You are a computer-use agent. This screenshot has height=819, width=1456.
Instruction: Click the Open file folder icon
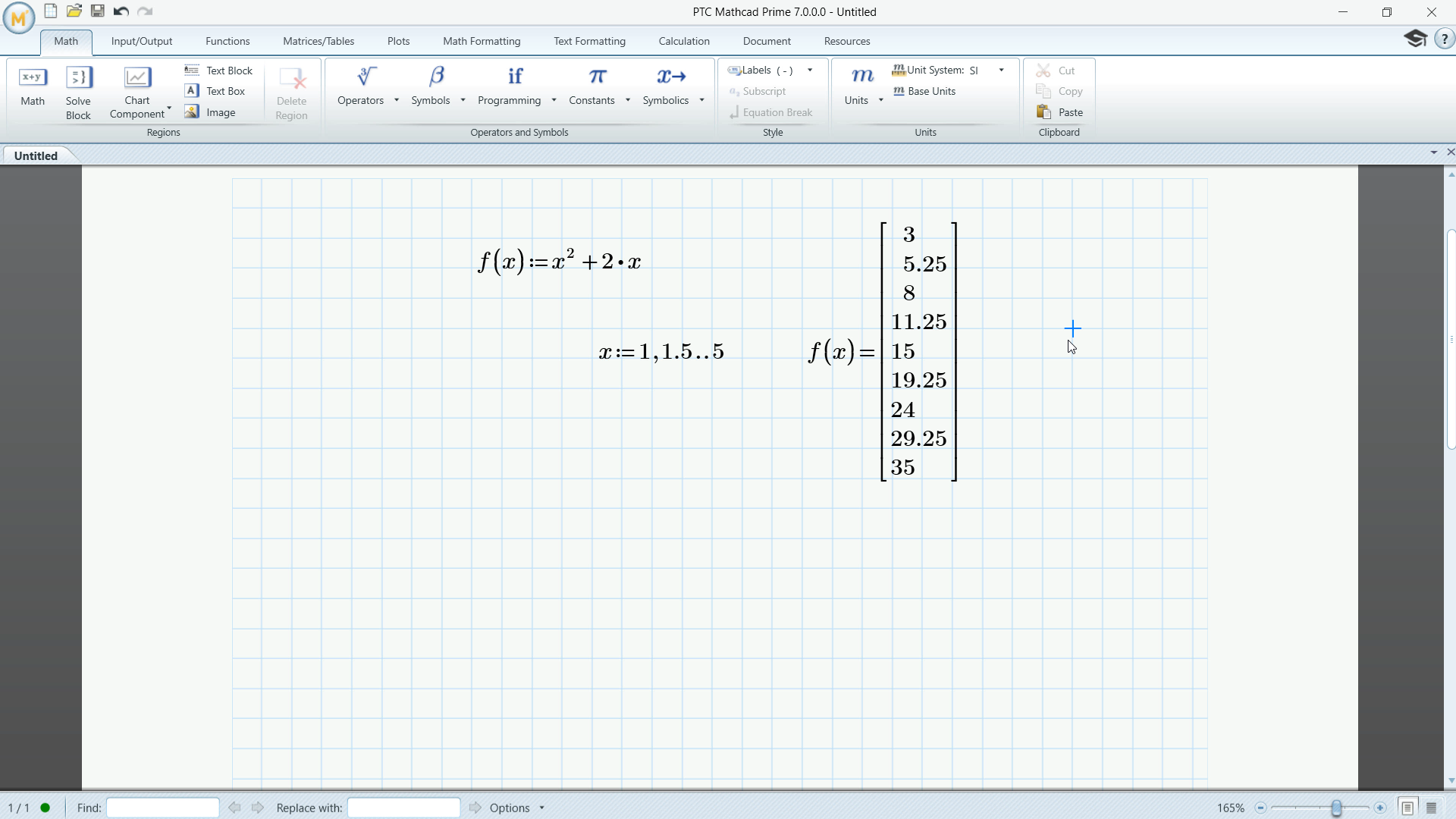click(x=74, y=11)
